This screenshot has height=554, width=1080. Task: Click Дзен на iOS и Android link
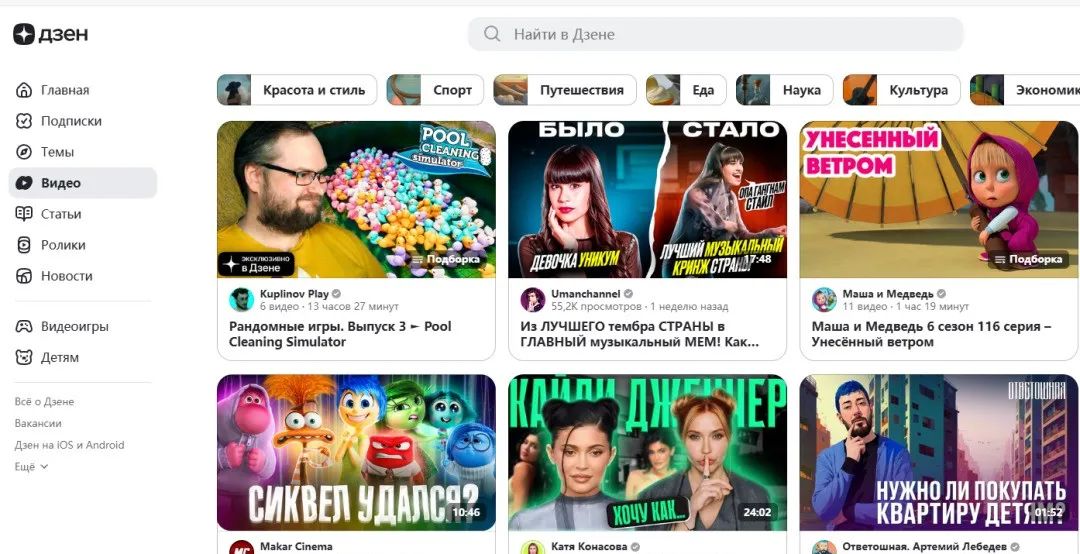click(x=70, y=445)
